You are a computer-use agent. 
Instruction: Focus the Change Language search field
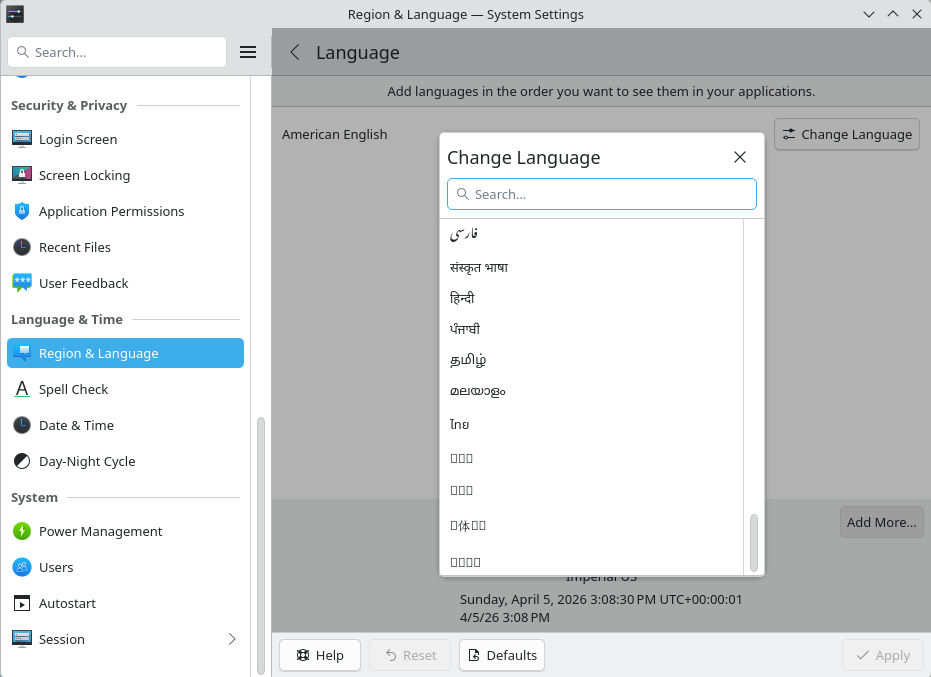602,194
